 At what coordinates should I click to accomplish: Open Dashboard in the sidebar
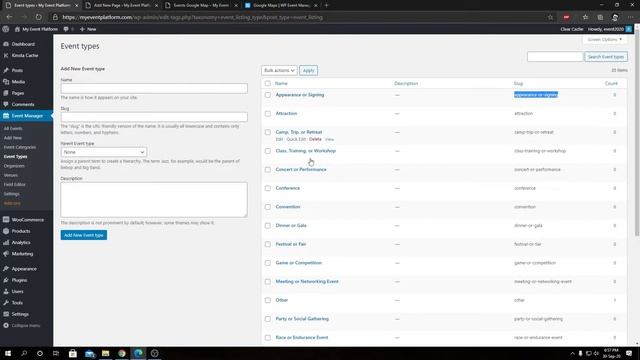tap(23, 44)
